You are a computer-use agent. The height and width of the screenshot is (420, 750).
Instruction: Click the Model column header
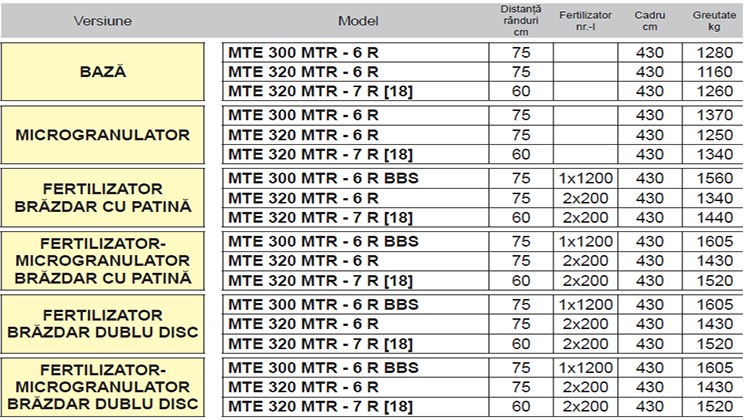coord(356,21)
